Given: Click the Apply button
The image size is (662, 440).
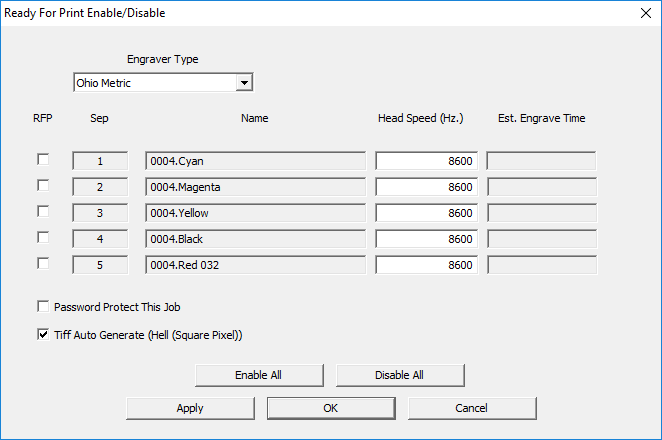Looking at the screenshot, I should 190,408.
